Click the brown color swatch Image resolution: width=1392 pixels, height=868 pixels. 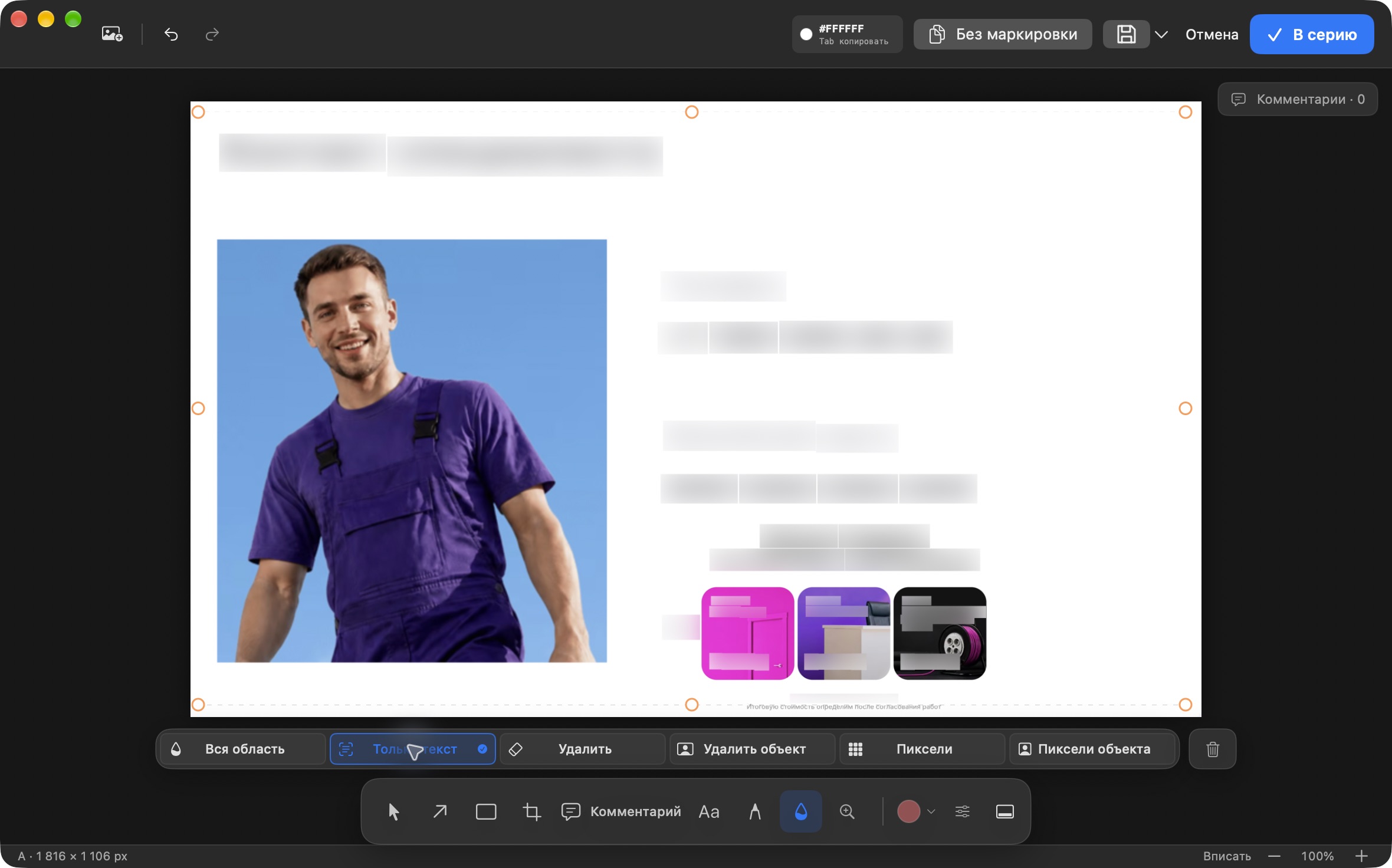click(x=908, y=811)
